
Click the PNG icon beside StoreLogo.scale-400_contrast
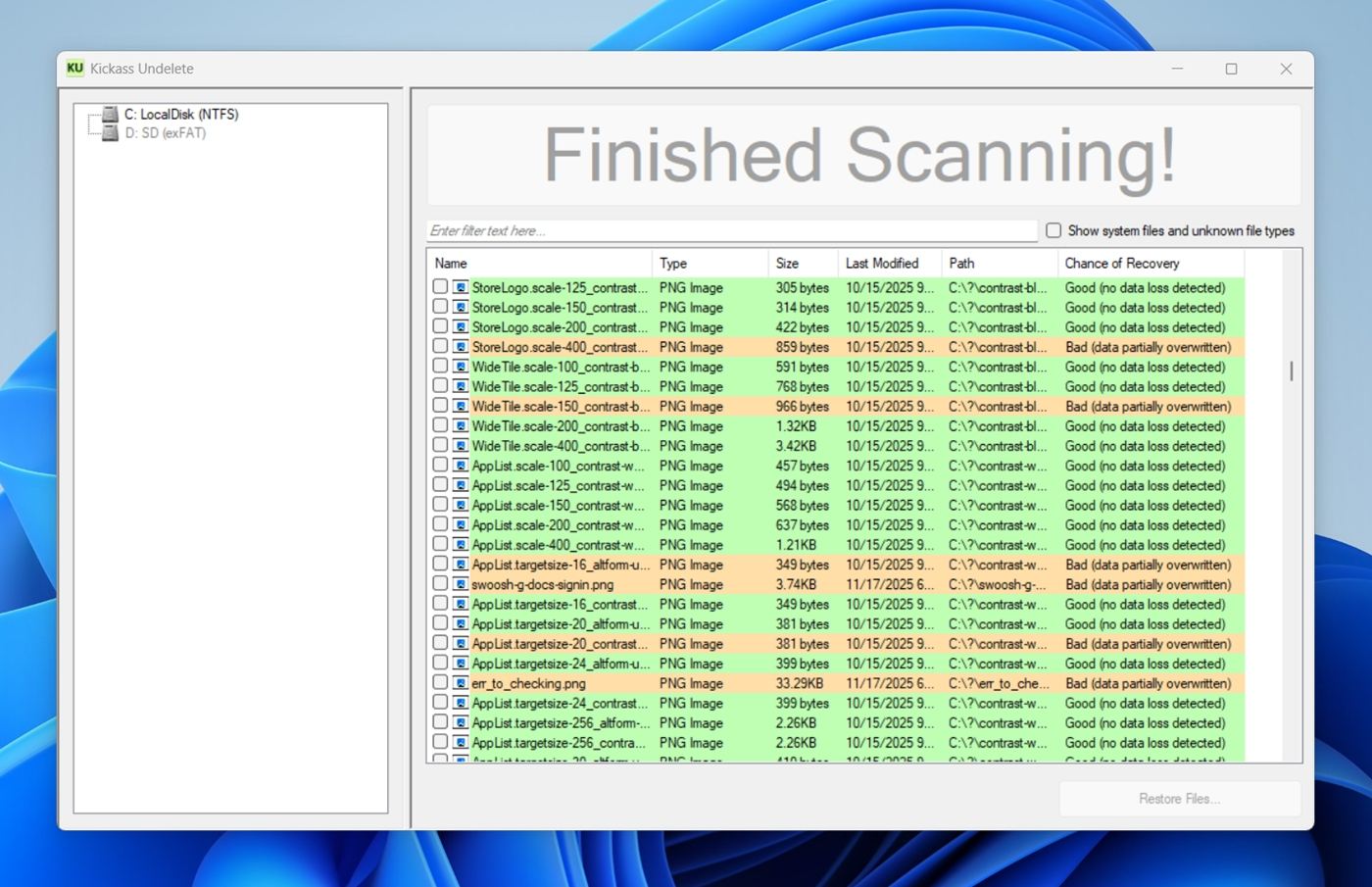[460, 347]
